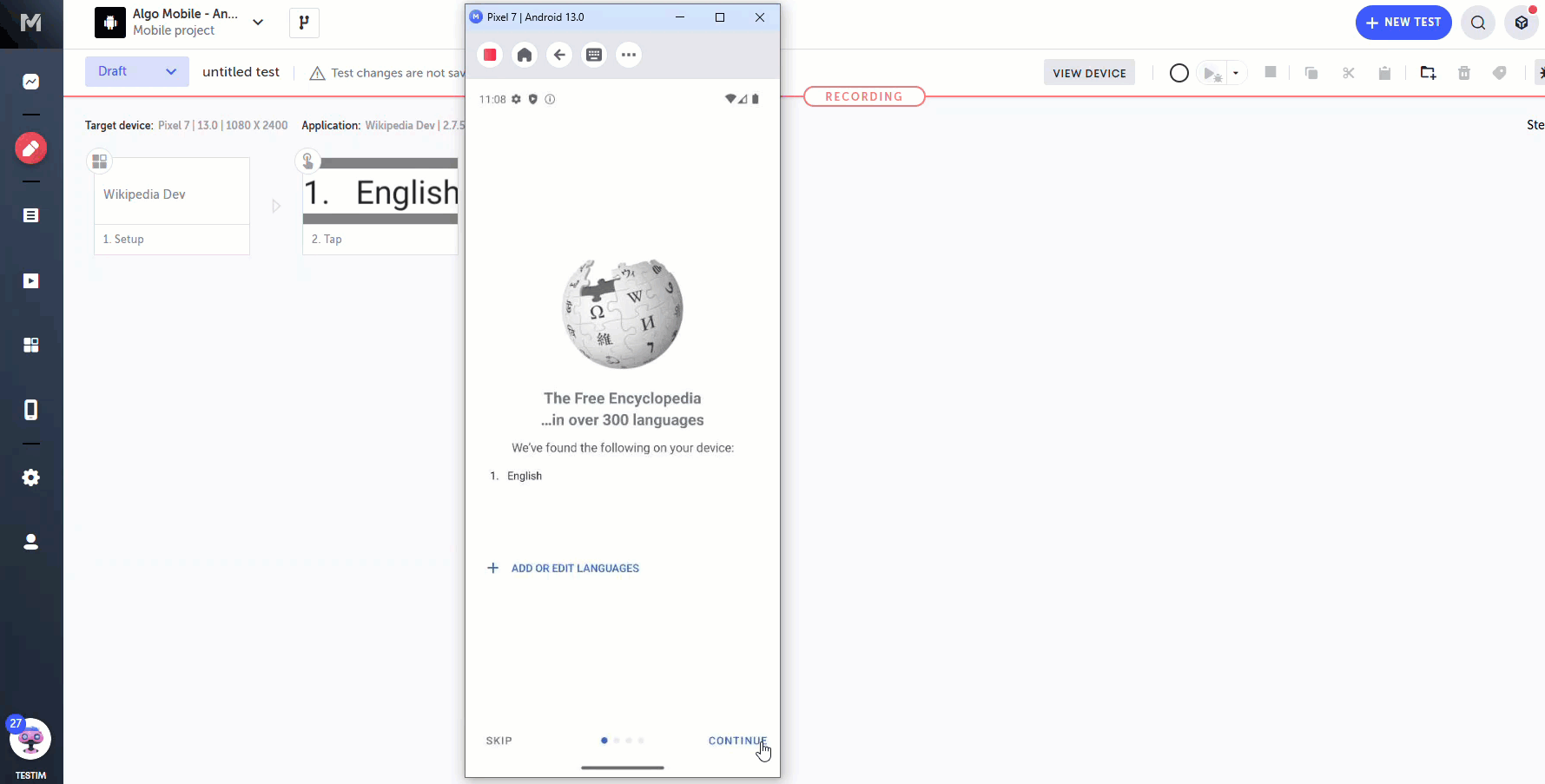
Task: Click the RECORDING status badge
Action: (x=864, y=96)
